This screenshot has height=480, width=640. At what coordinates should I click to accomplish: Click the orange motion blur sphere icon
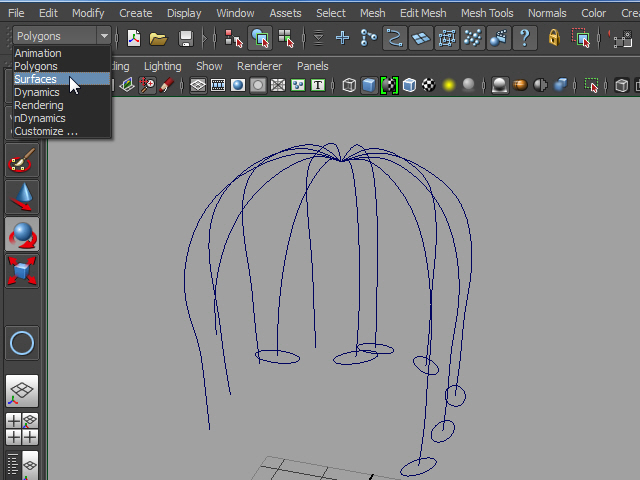[x=520, y=85]
